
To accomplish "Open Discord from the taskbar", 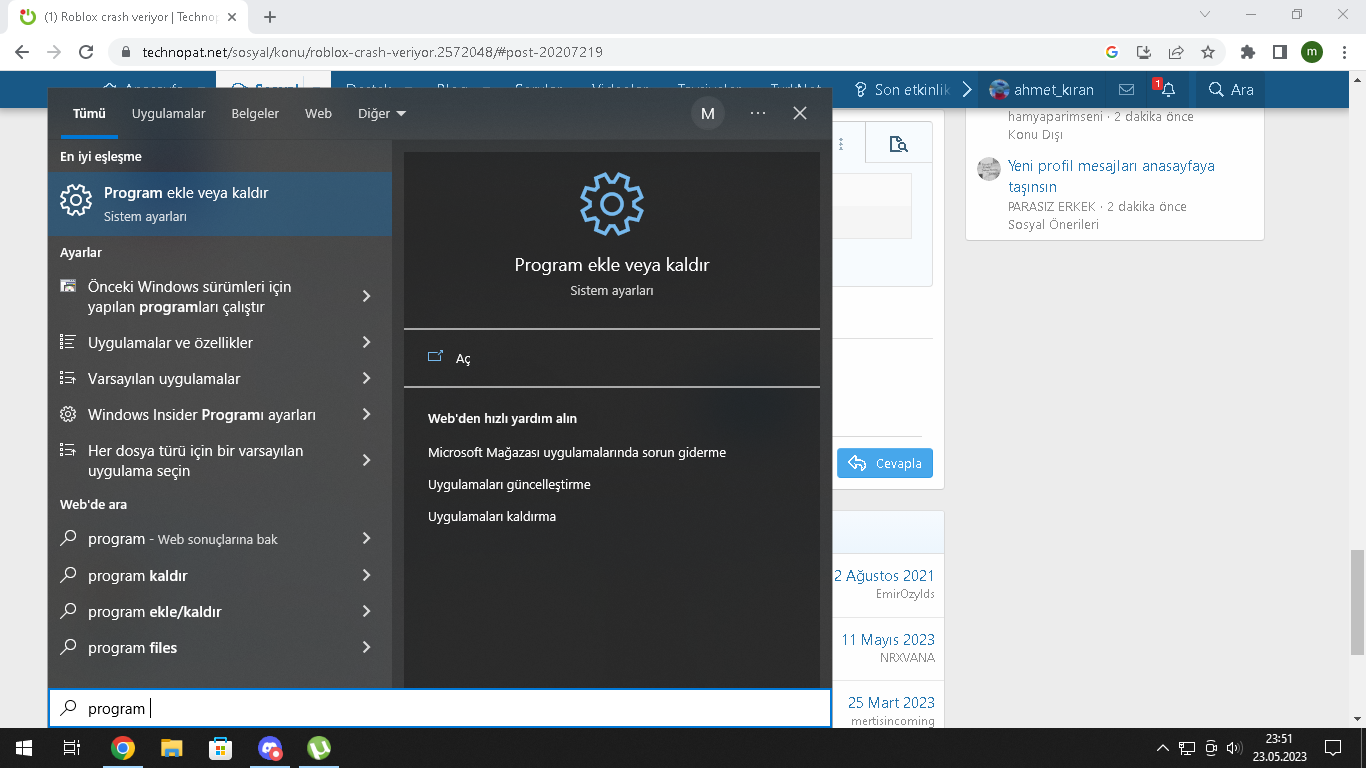I will tap(270, 748).
